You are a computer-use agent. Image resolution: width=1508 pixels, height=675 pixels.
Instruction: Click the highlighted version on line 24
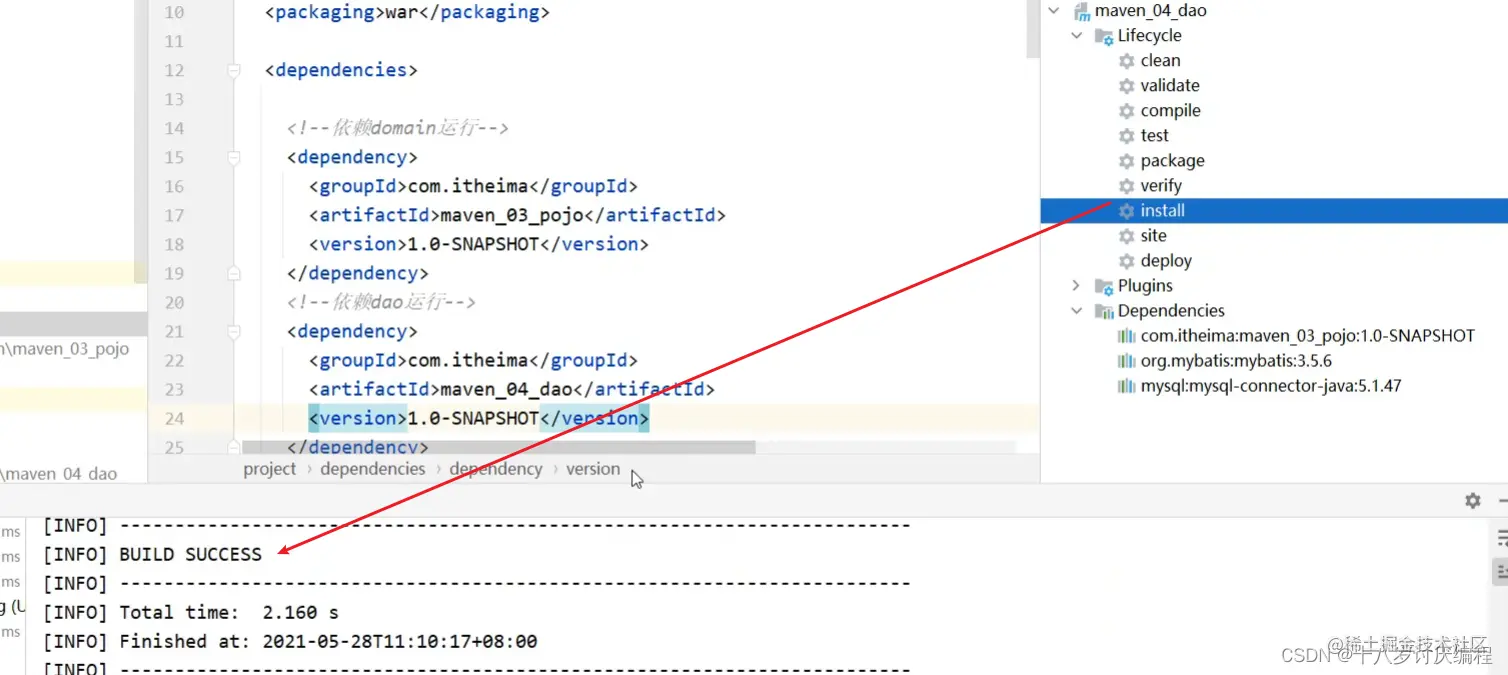(x=479, y=418)
